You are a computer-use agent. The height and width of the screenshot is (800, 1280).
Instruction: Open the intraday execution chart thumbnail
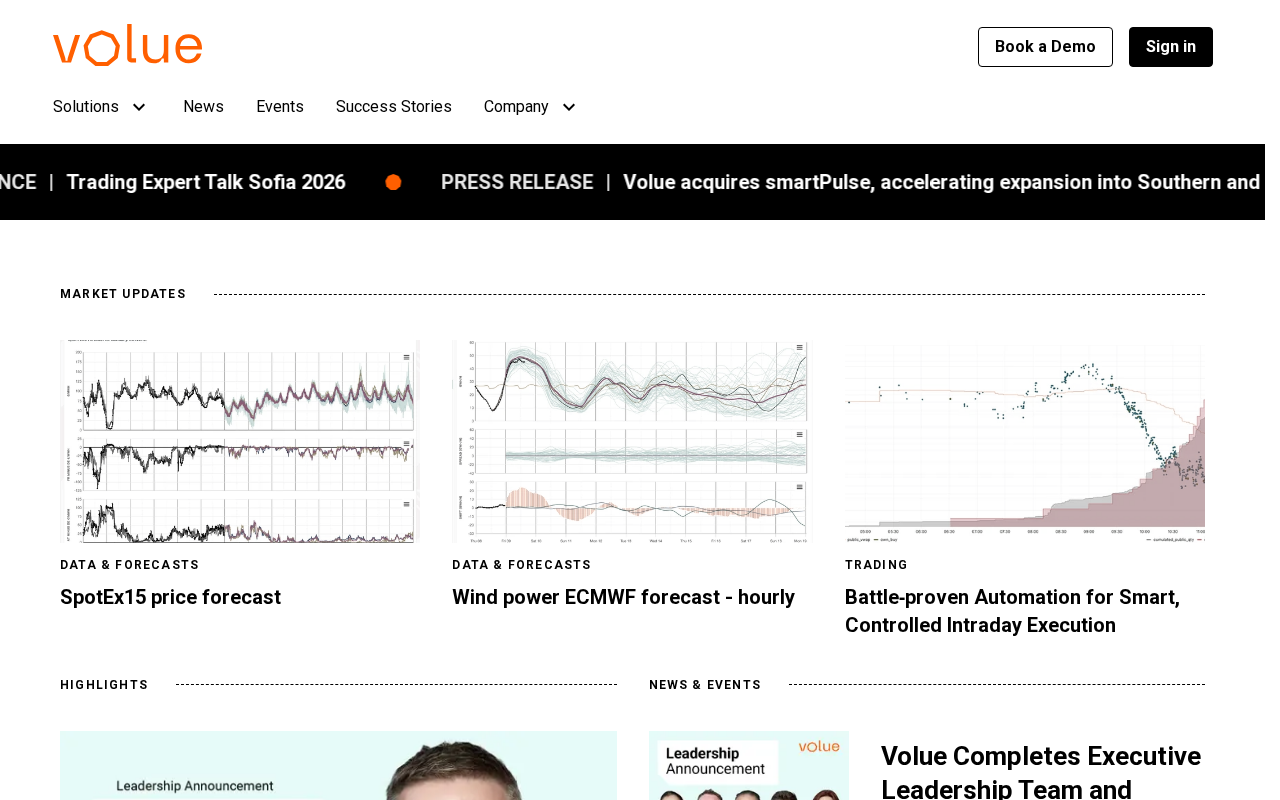pyautogui.click(x=1025, y=441)
